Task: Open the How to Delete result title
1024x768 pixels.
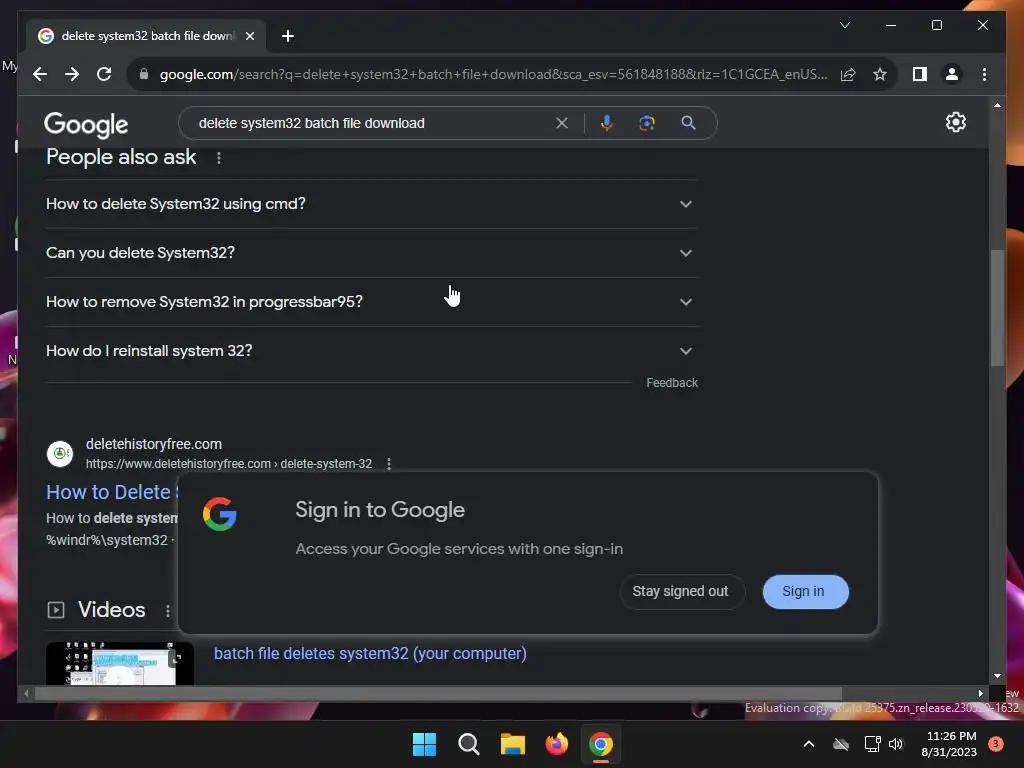Action: pos(112,492)
